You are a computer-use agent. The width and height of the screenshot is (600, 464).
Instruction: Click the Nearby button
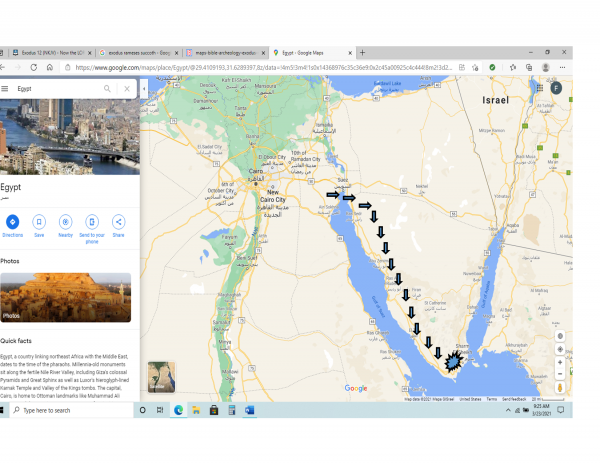tap(65, 226)
